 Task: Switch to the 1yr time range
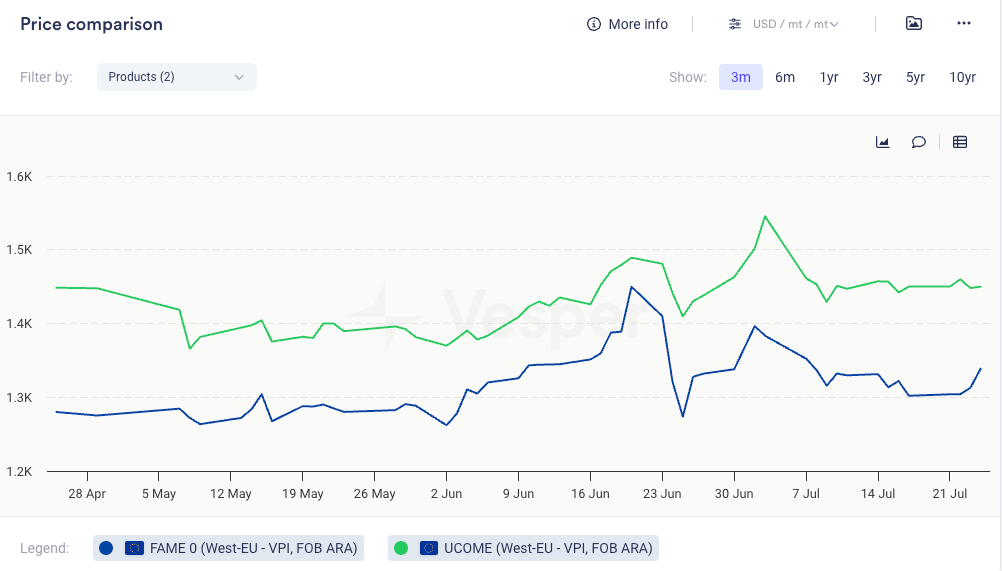[829, 77]
